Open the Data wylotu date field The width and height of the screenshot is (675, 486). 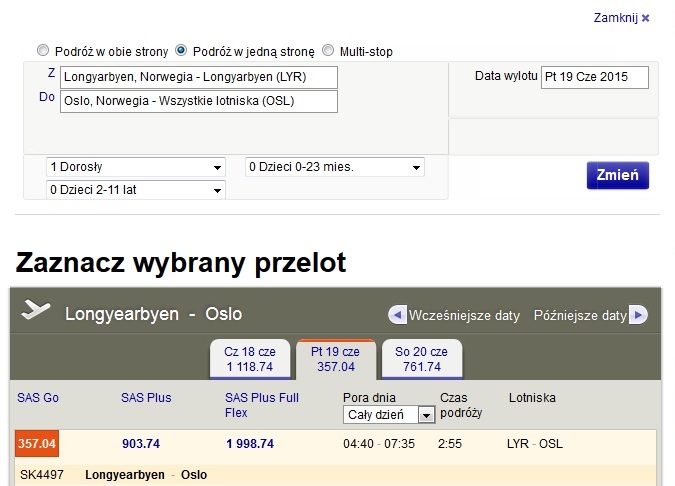tap(594, 77)
